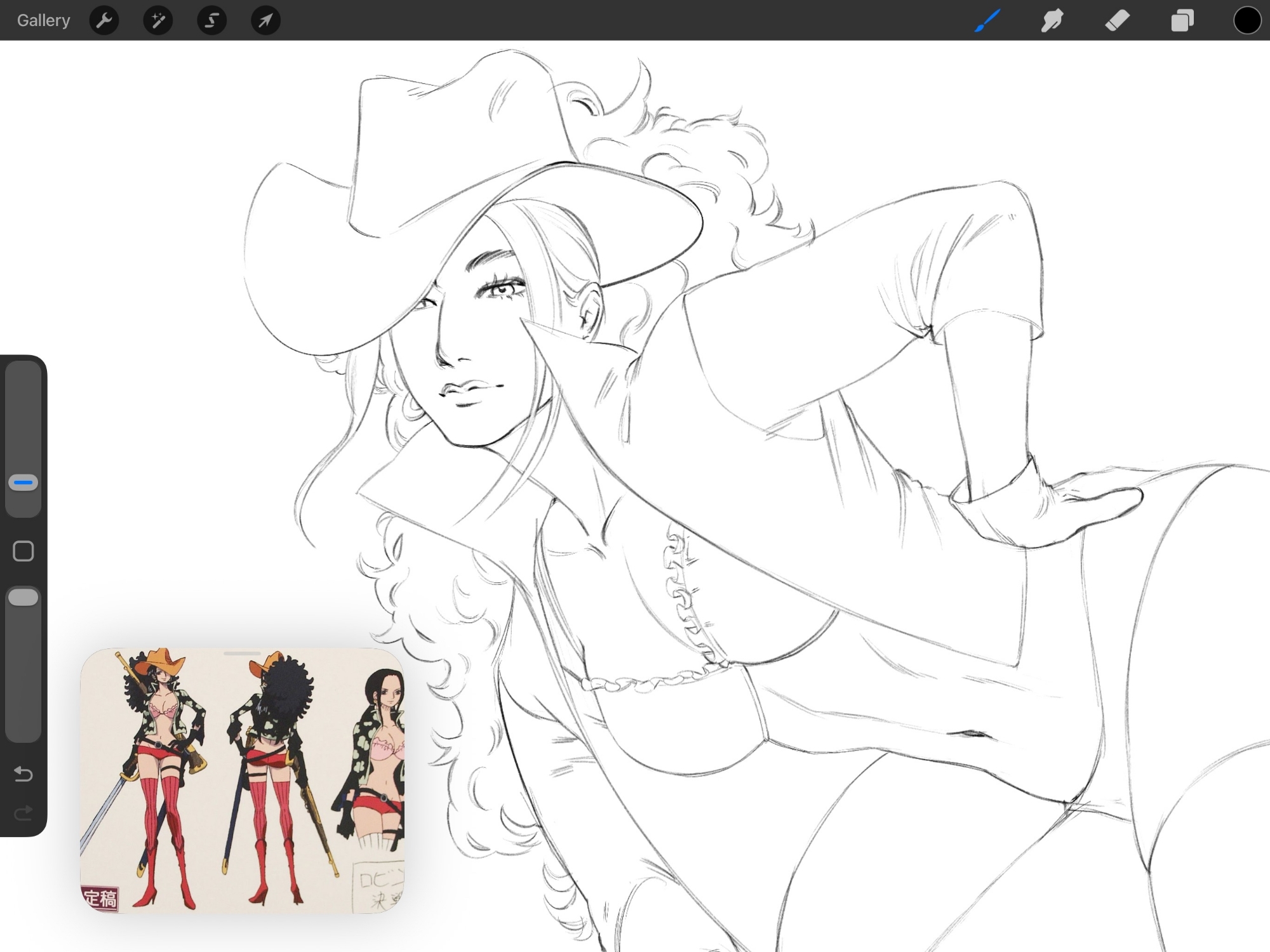Click the gray brush opacity slider handle
1270x952 pixels.
[23, 598]
